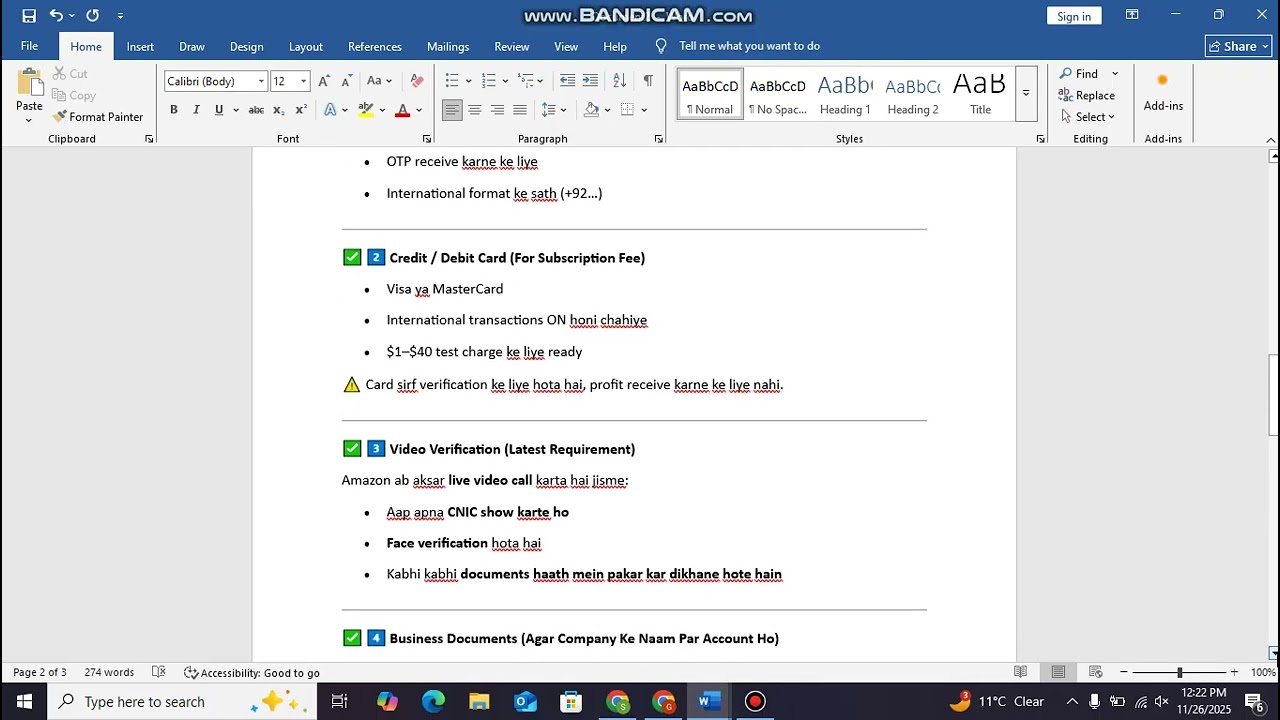Open File Explorer from taskbar
The width and height of the screenshot is (1280, 720).
point(479,702)
